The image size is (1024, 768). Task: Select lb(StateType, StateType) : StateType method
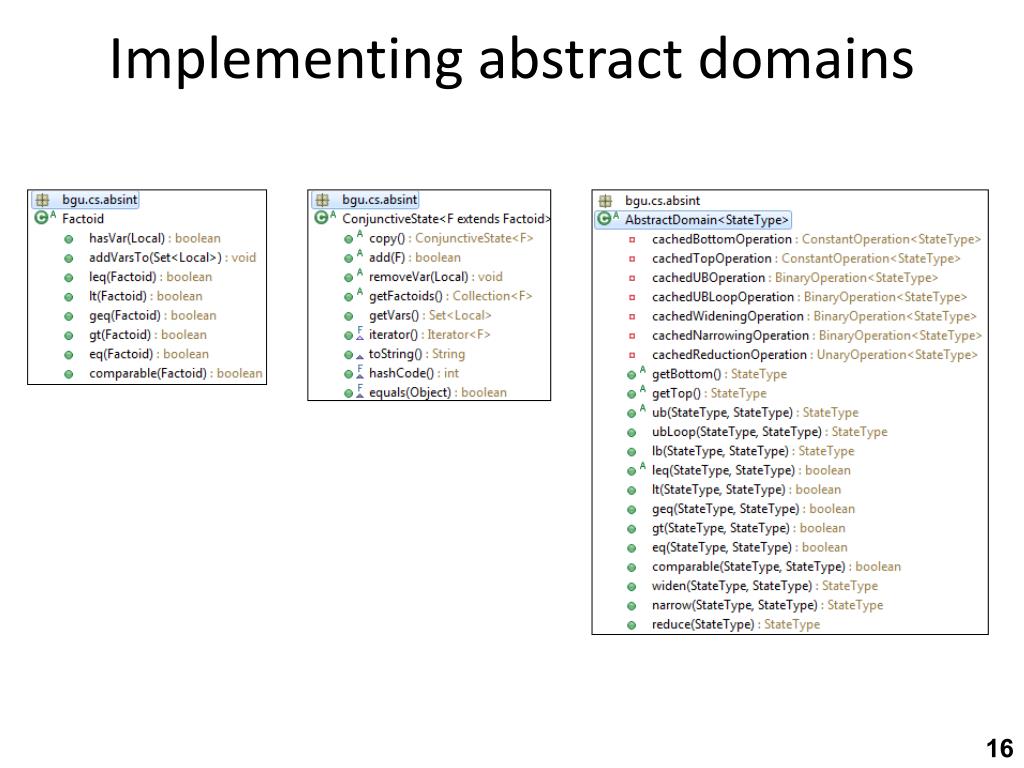[x=753, y=451]
